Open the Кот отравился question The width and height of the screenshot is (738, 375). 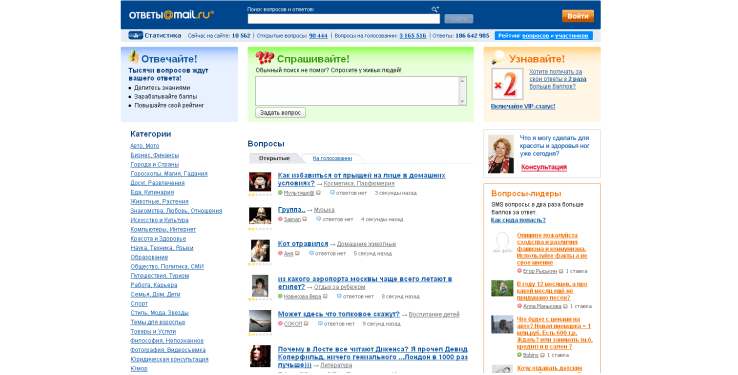pyautogui.click(x=303, y=244)
